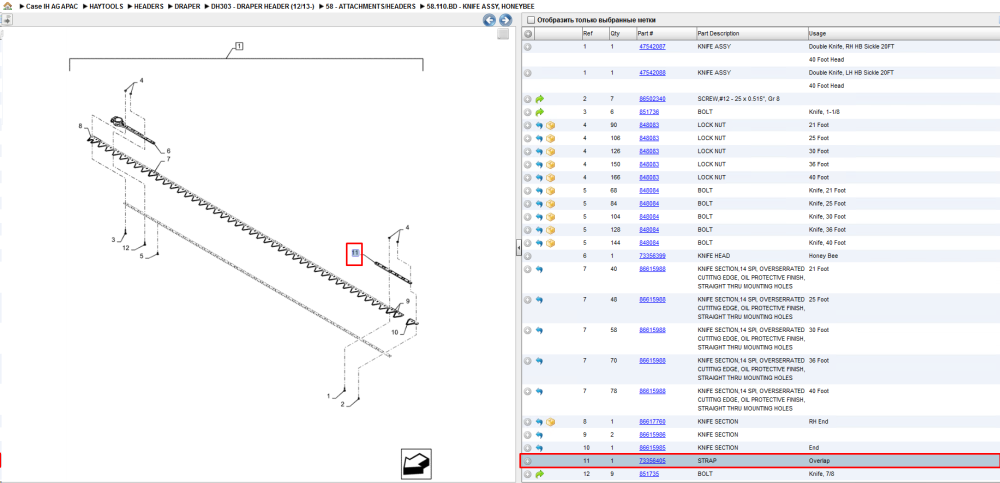Click the 'RH End' usage cell
The image size is (1000, 483).
tap(818, 422)
